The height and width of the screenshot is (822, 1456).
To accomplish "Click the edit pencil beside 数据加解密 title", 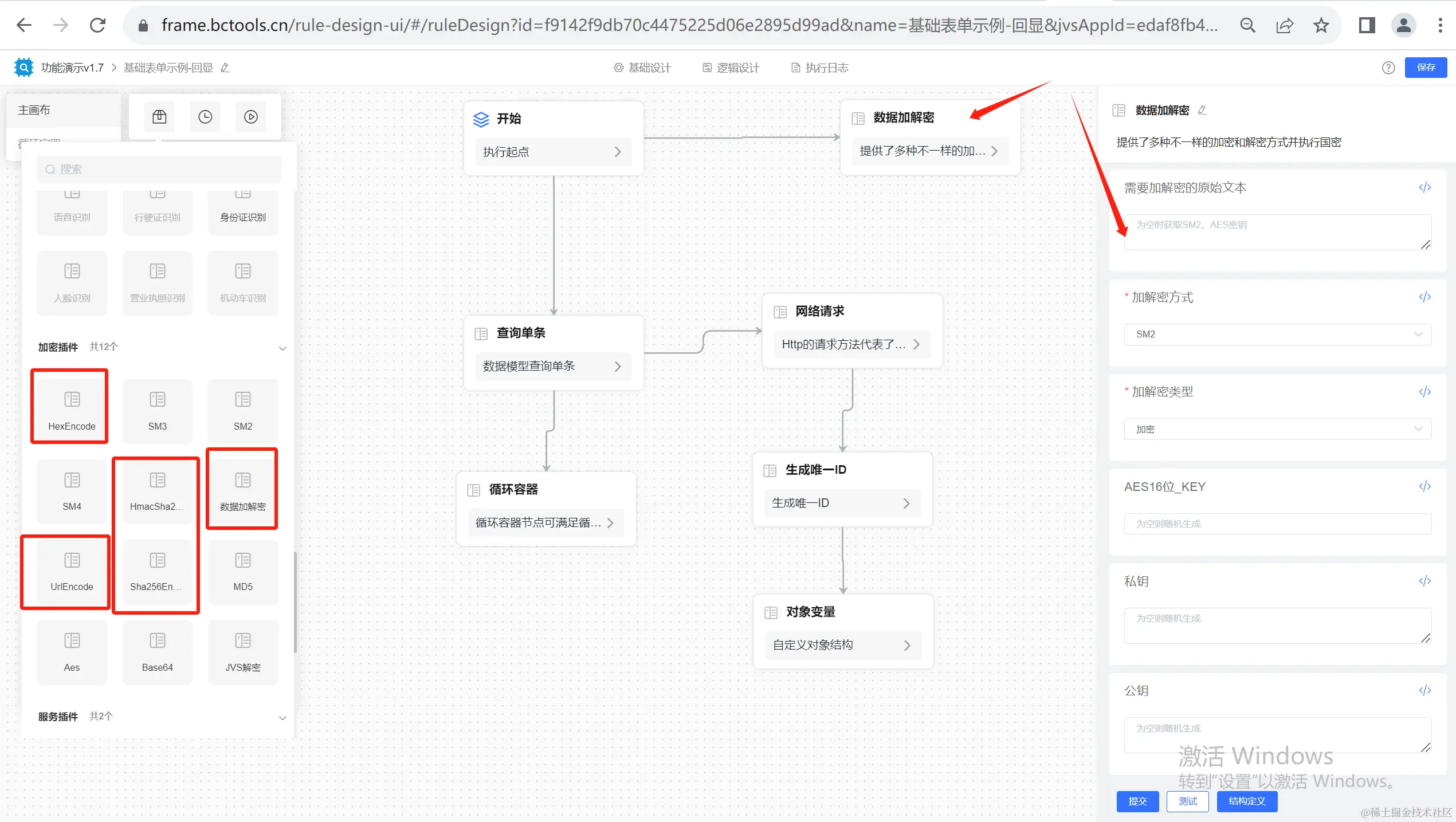I will (x=1202, y=110).
